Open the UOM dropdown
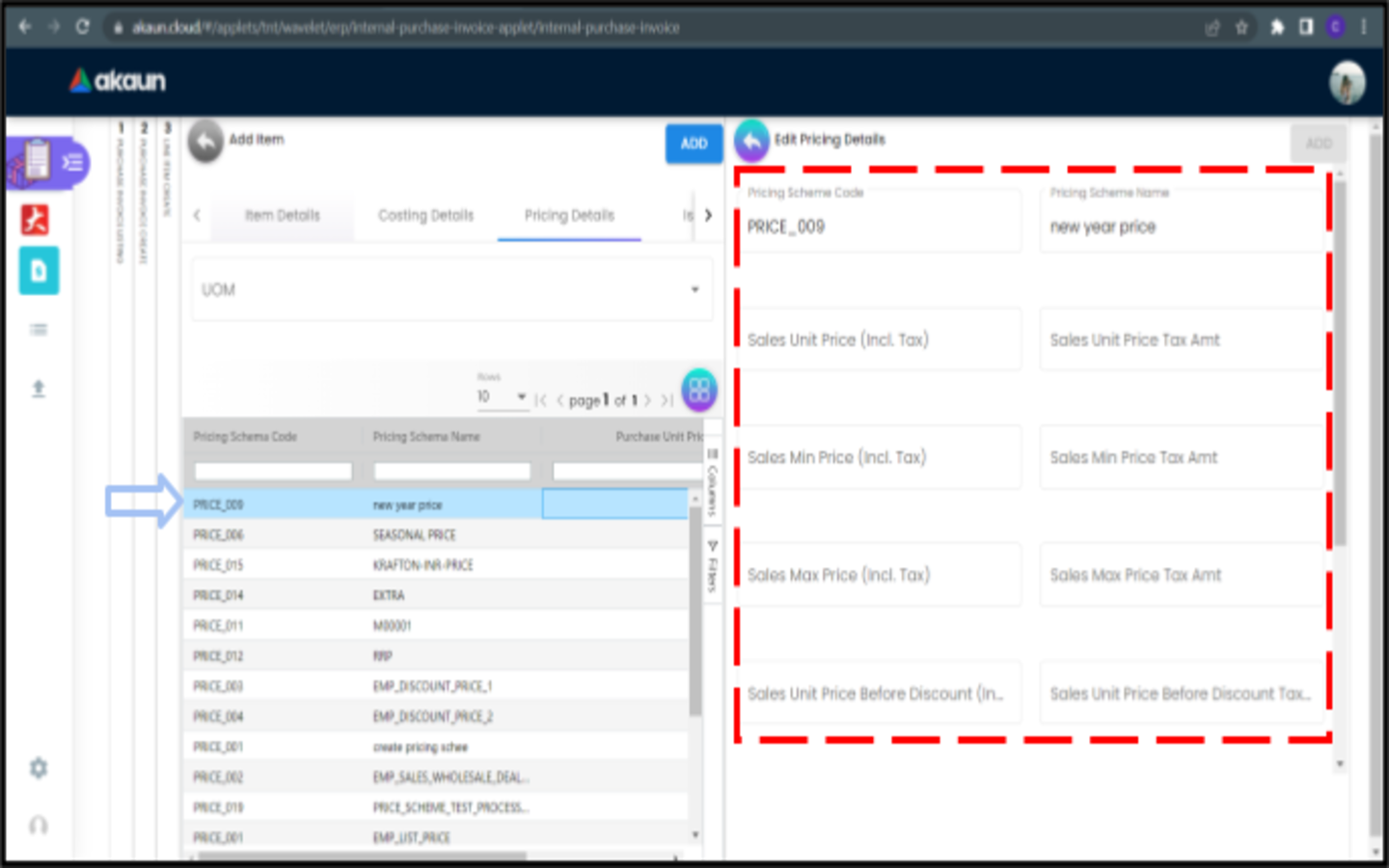Screen dimensions: 1389x868 (x=452, y=289)
